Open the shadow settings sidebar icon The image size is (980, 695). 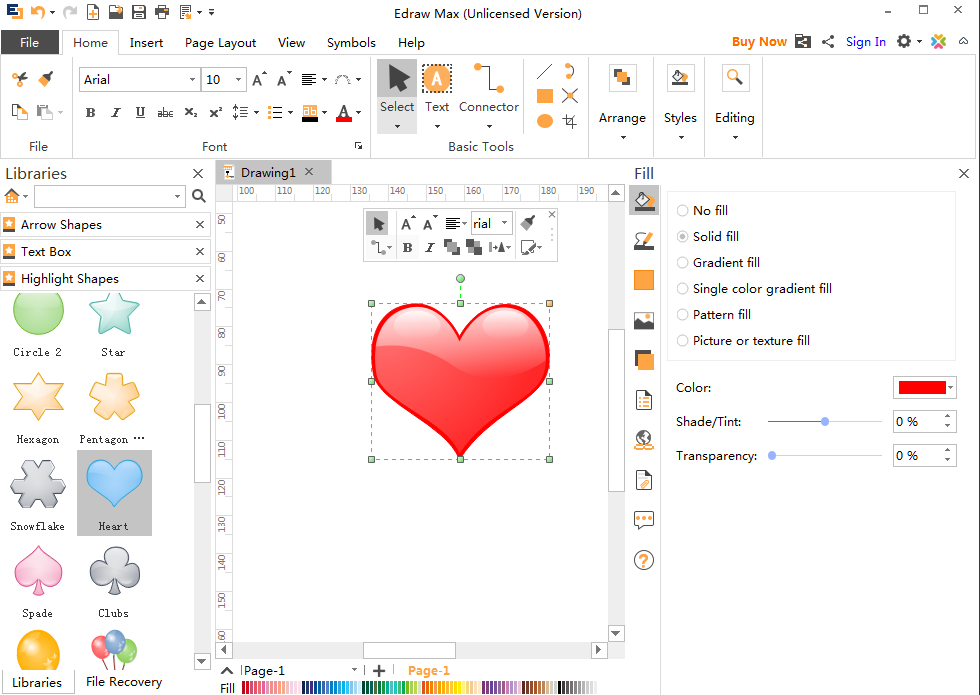pyautogui.click(x=644, y=360)
